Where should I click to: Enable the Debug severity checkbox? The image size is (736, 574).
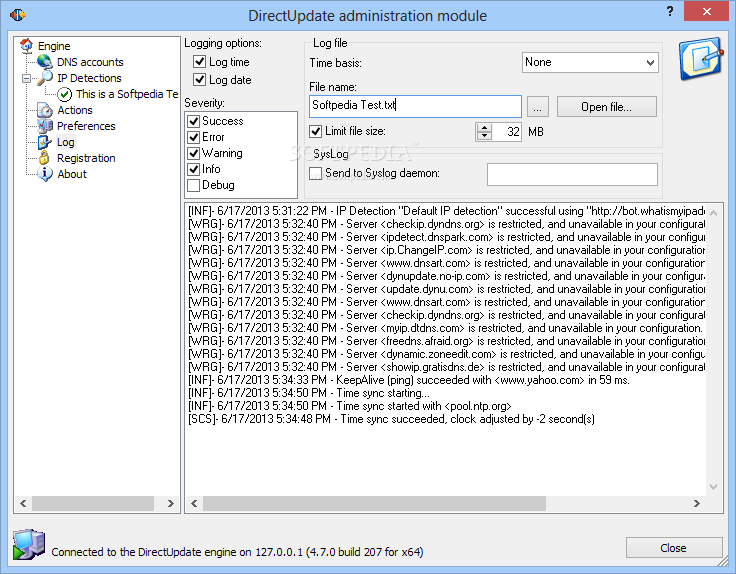click(x=193, y=185)
